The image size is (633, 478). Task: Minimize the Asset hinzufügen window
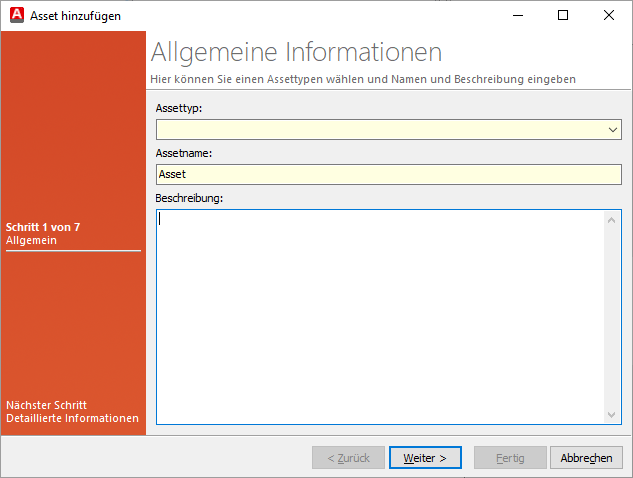pos(516,15)
